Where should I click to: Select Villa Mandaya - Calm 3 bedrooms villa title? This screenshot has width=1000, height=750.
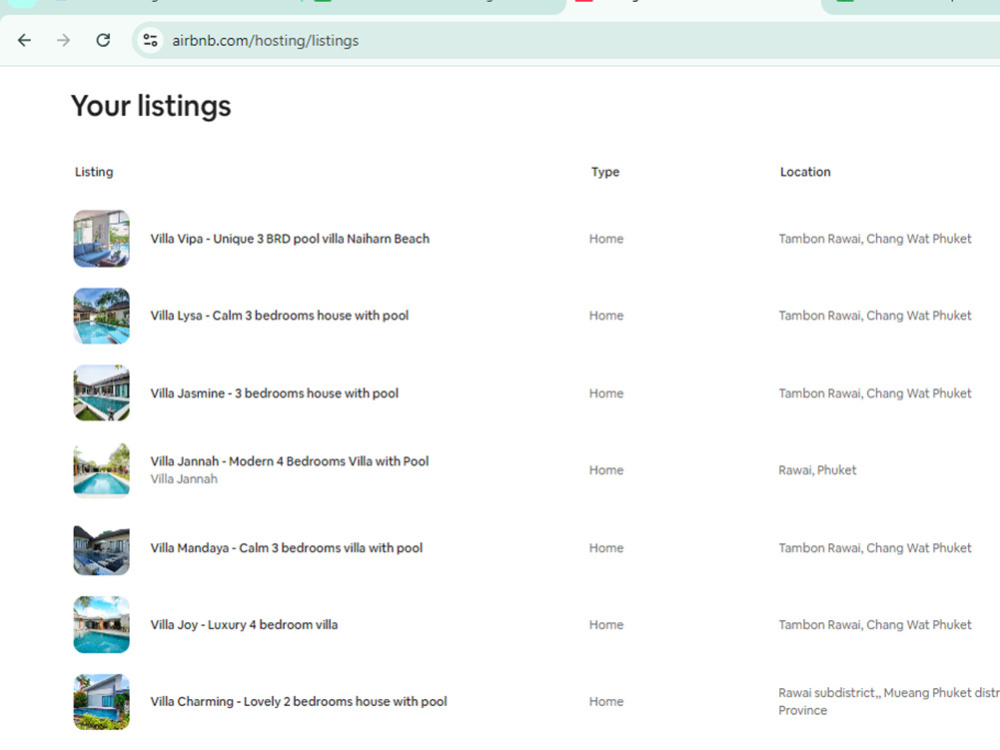[286, 548]
